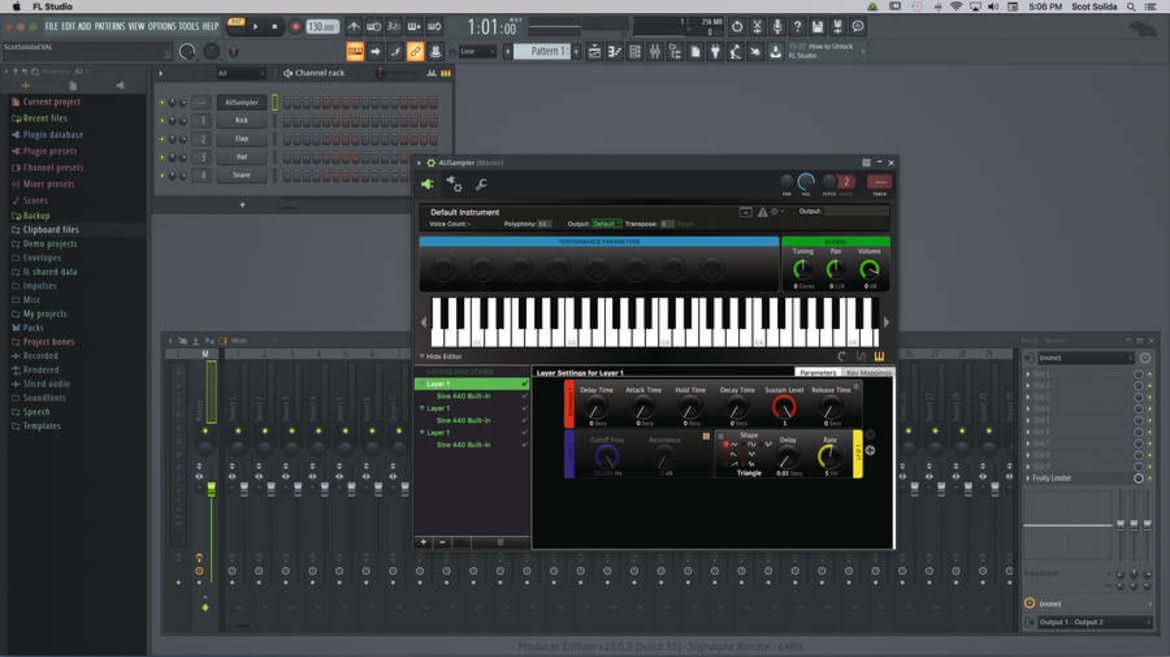
Task: Add a layer with the plus button
Action: pos(423,543)
